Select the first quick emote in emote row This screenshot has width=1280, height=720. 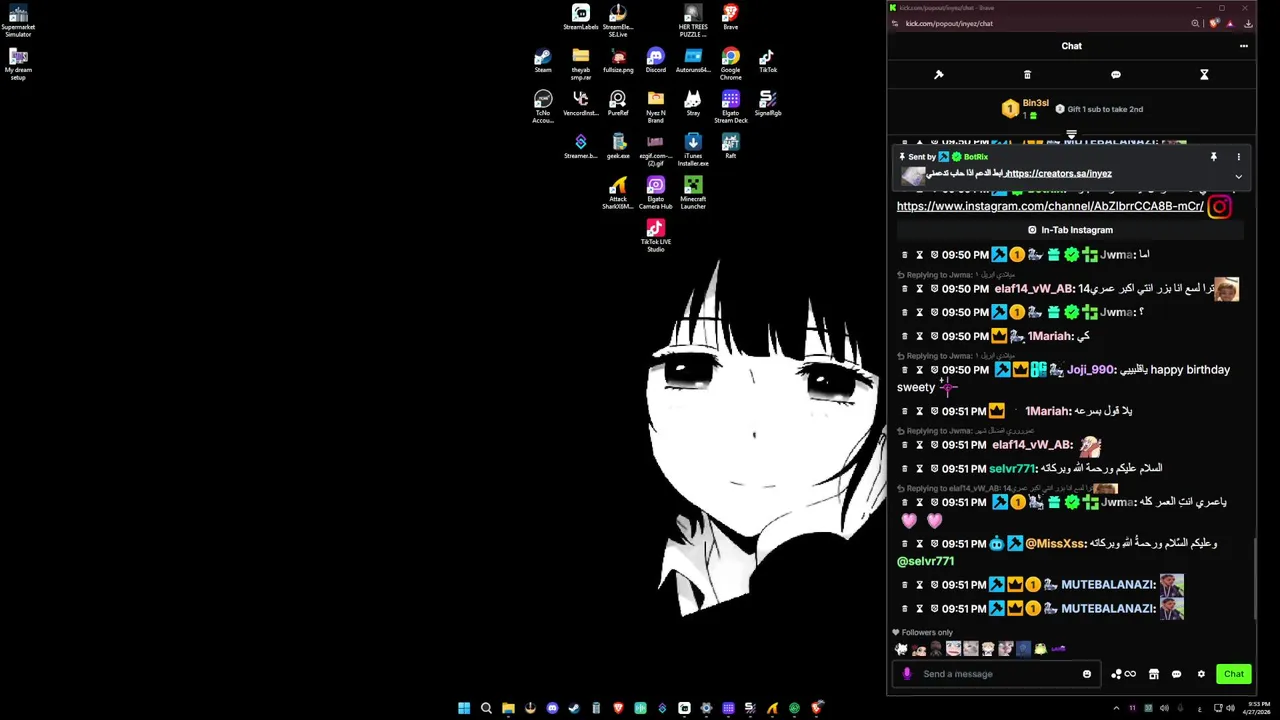901,649
